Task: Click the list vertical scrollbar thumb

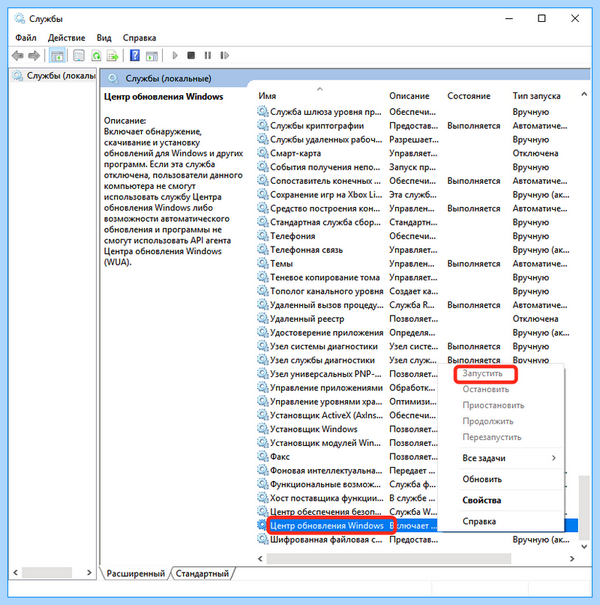Action: (584, 507)
